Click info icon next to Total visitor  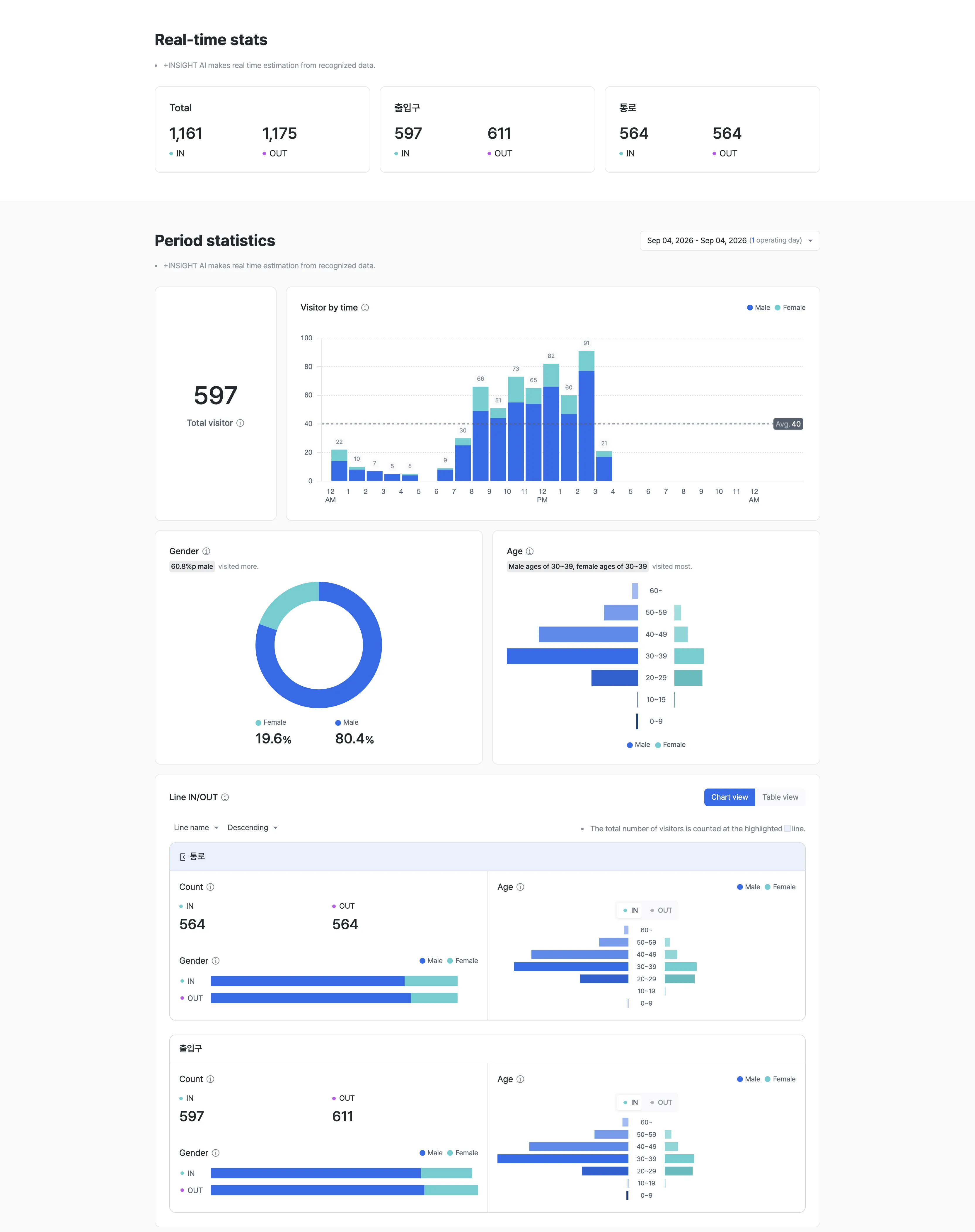pos(240,423)
